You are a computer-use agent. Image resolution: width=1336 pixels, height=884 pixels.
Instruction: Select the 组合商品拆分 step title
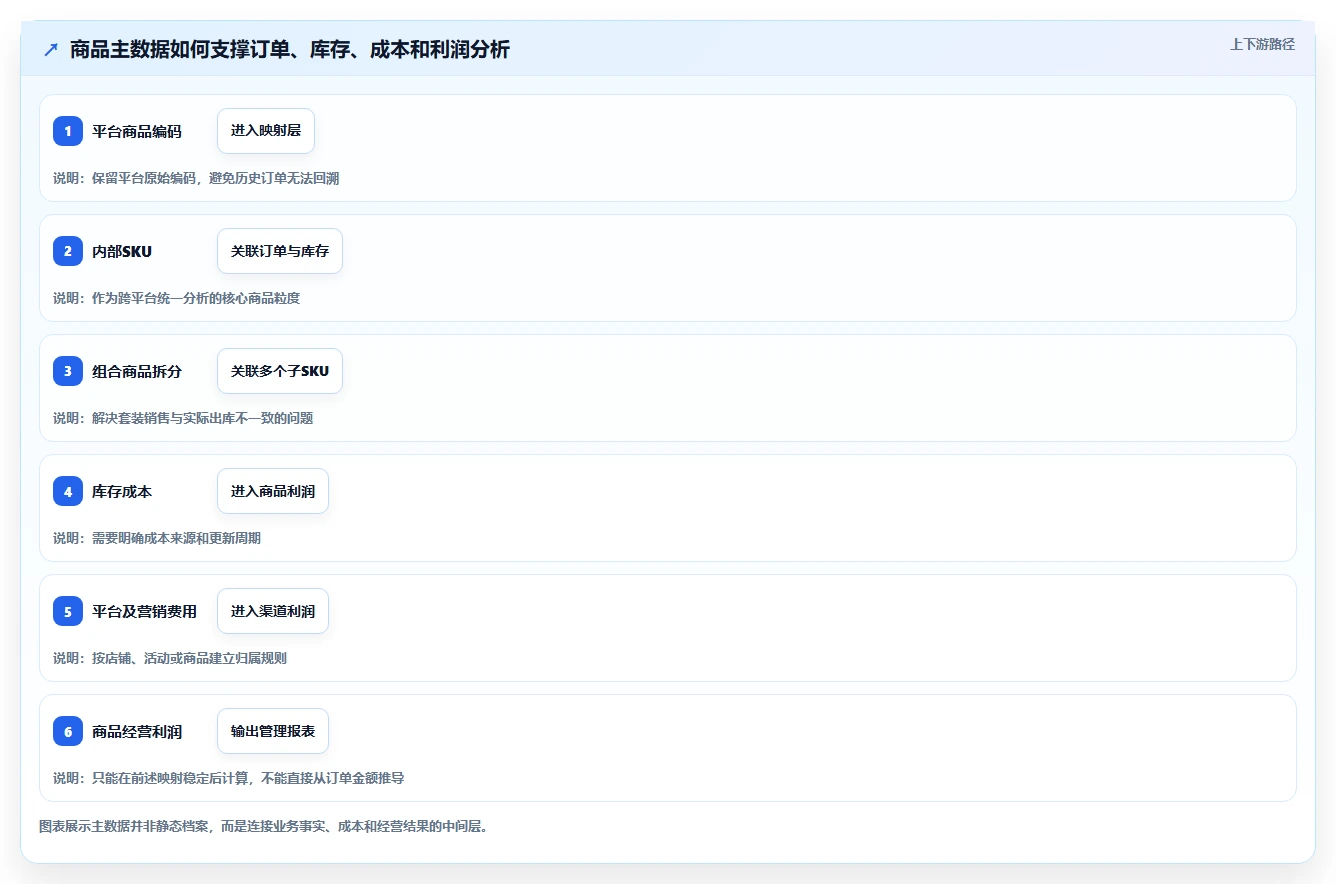(137, 371)
